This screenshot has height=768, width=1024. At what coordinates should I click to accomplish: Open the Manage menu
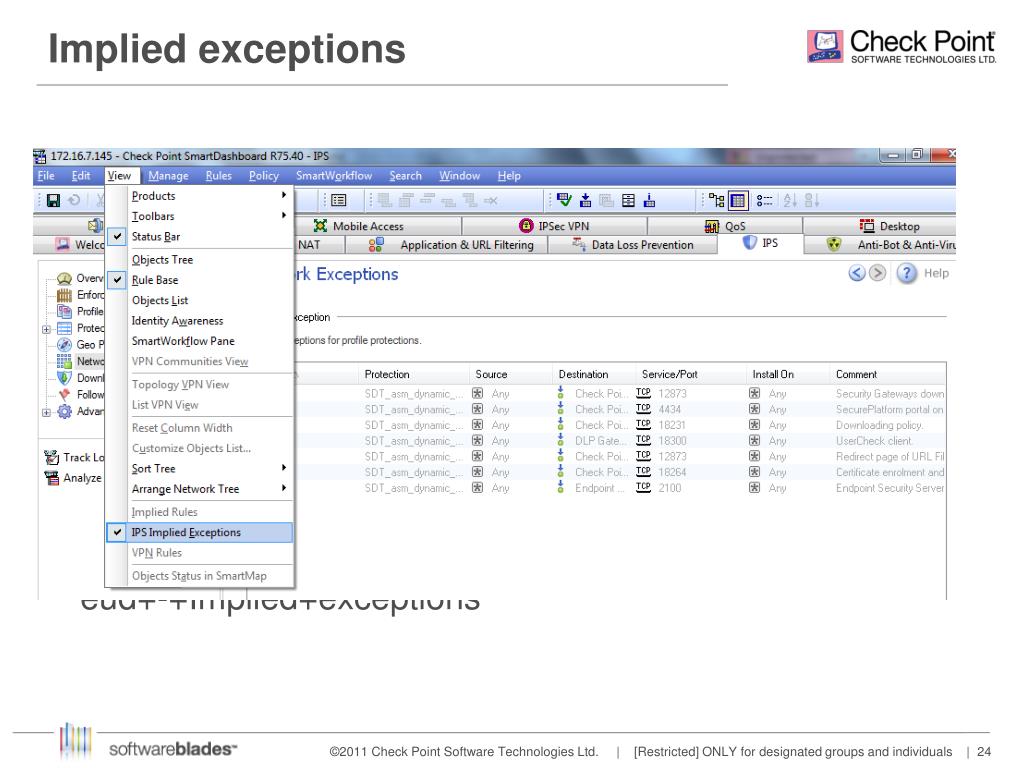click(168, 176)
